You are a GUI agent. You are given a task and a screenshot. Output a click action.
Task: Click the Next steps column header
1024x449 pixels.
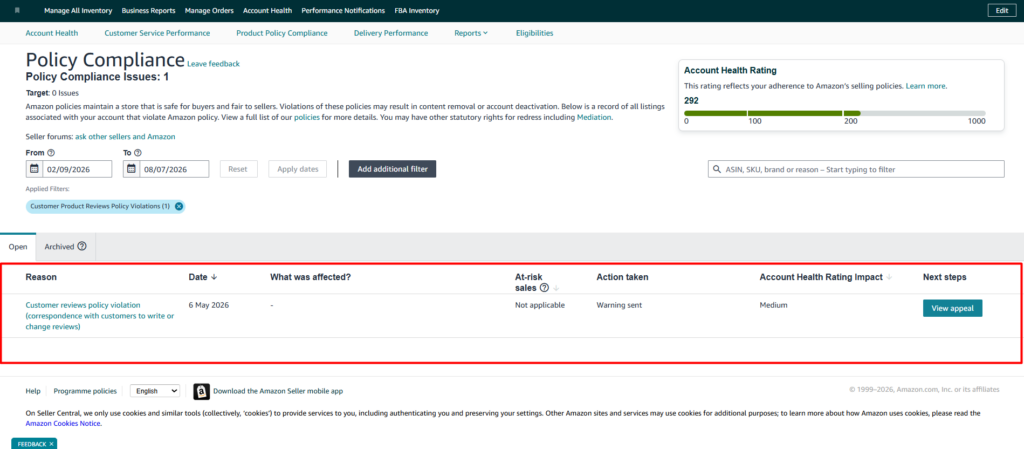[x=944, y=277]
